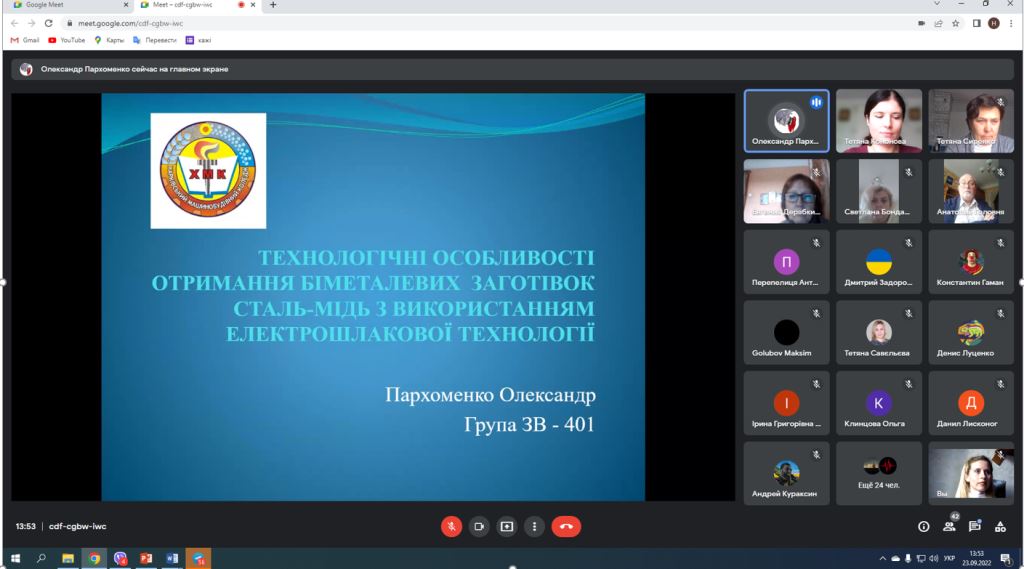Bookmark this page with star icon
1024x569 pixels.
pos(955,23)
